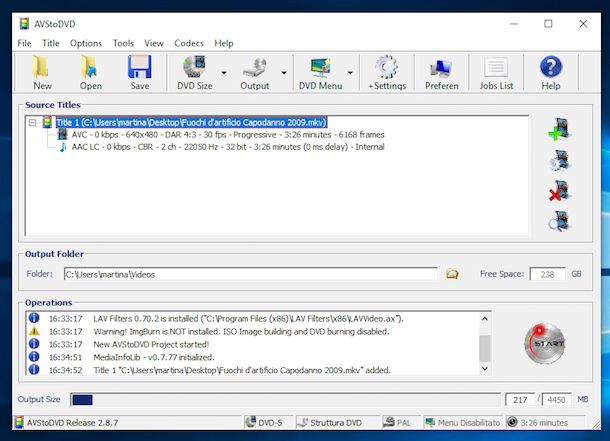This screenshot has width=610, height=441.
Task: Click the AVC video stream film icon
Action: tap(62, 135)
